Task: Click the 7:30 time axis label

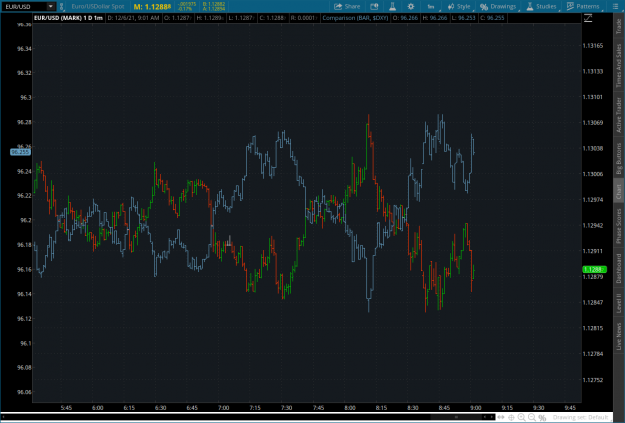Action: (287, 408)
